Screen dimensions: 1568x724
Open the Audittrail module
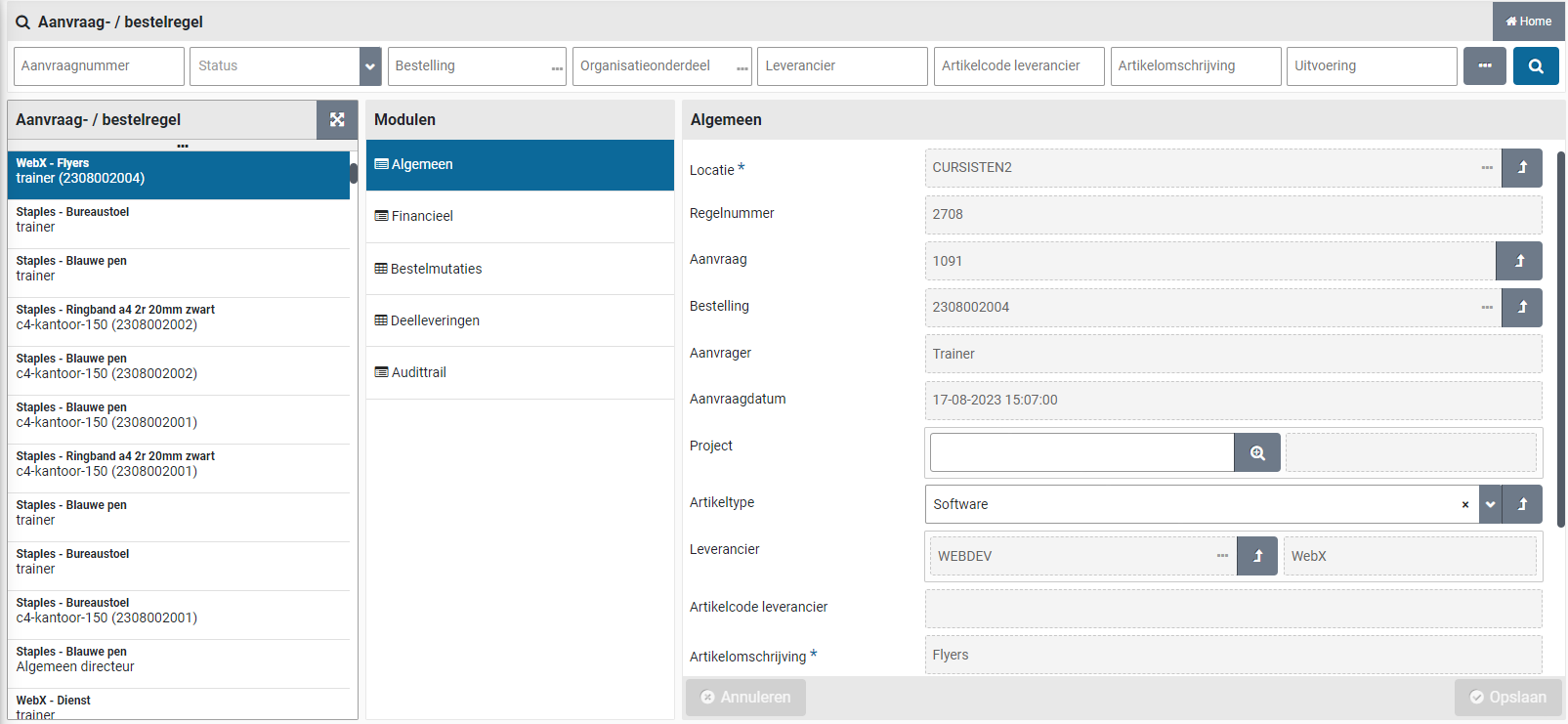pos(418,372)
